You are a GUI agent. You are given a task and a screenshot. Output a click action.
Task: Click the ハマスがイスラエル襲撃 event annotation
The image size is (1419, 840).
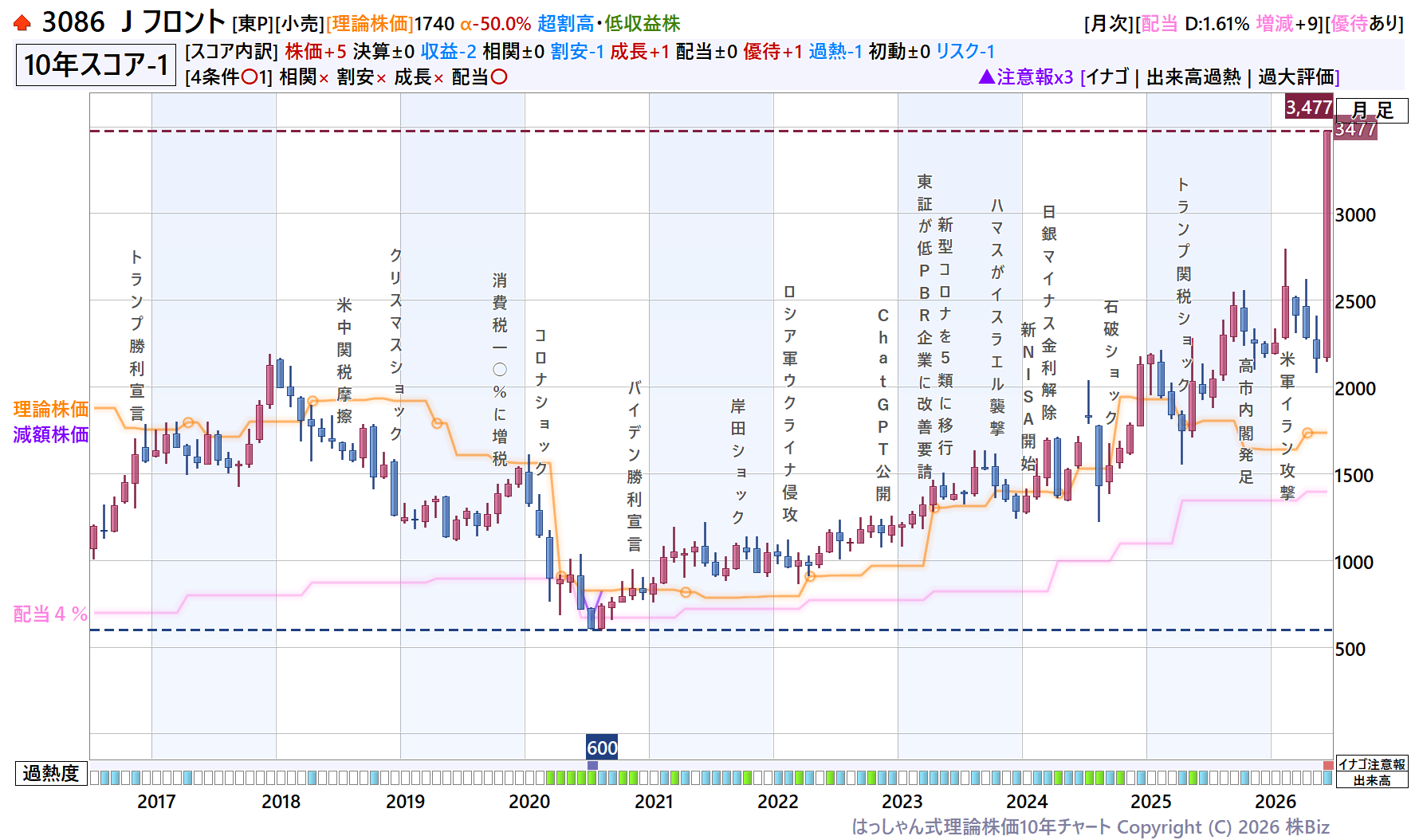pos(997,317)
